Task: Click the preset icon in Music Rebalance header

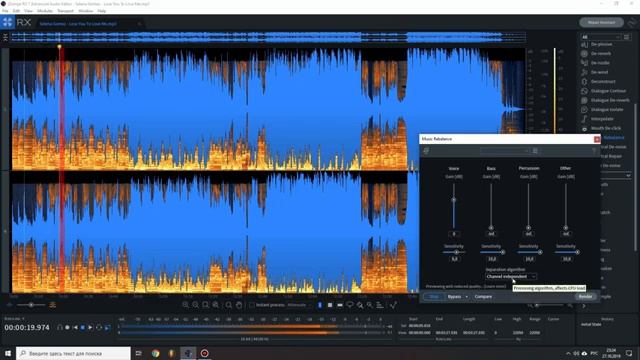Action: tap(426, 151)
